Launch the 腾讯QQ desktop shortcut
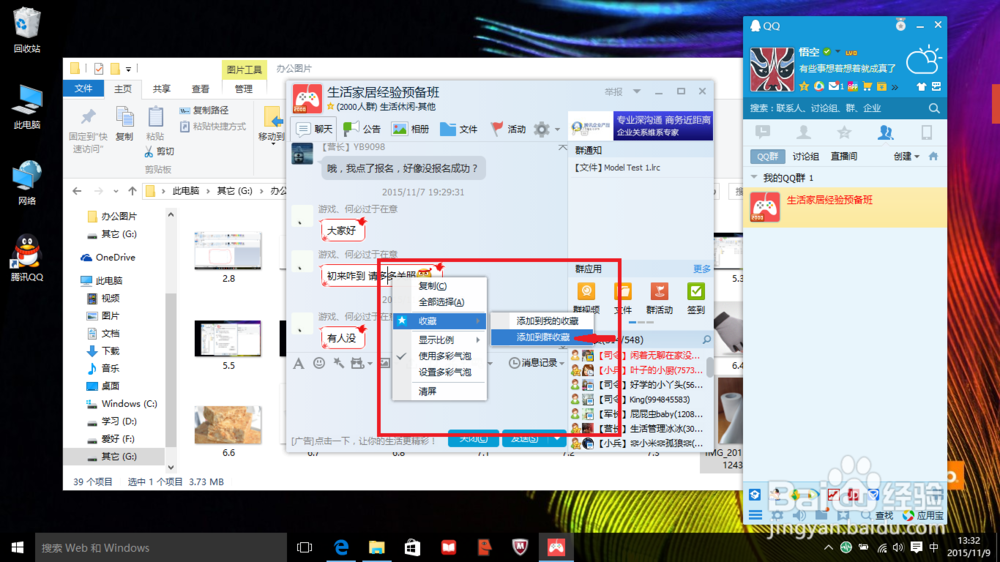 click(27, 258)
